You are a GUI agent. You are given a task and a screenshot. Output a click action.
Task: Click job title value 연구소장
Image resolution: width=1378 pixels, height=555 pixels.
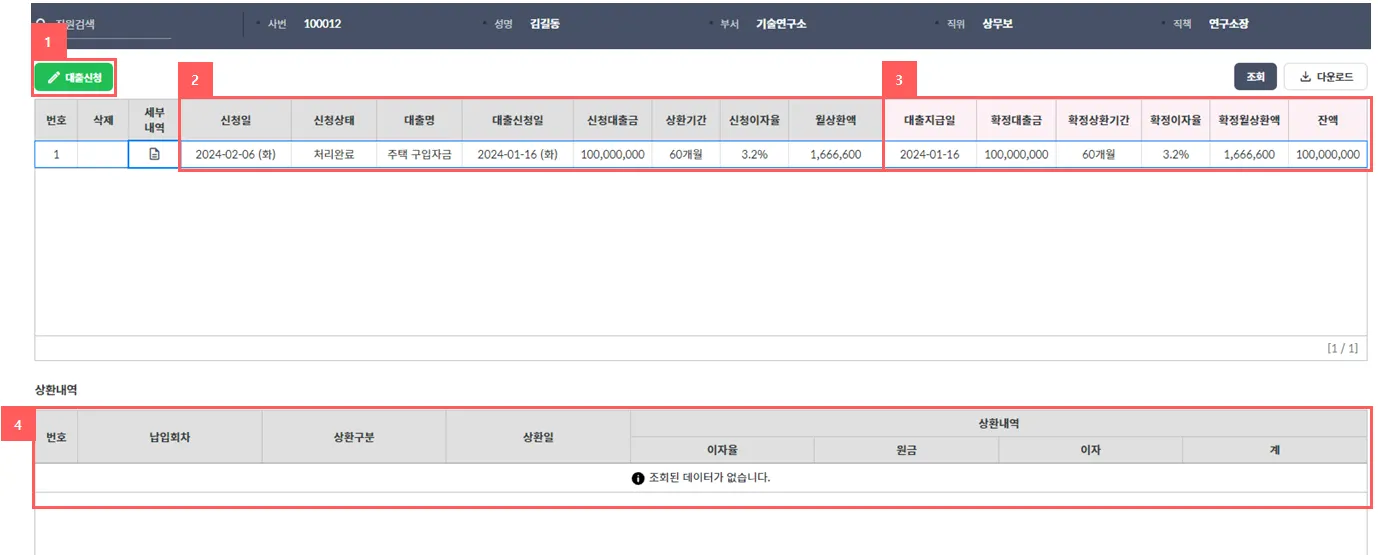click(x=1228, y=24)
